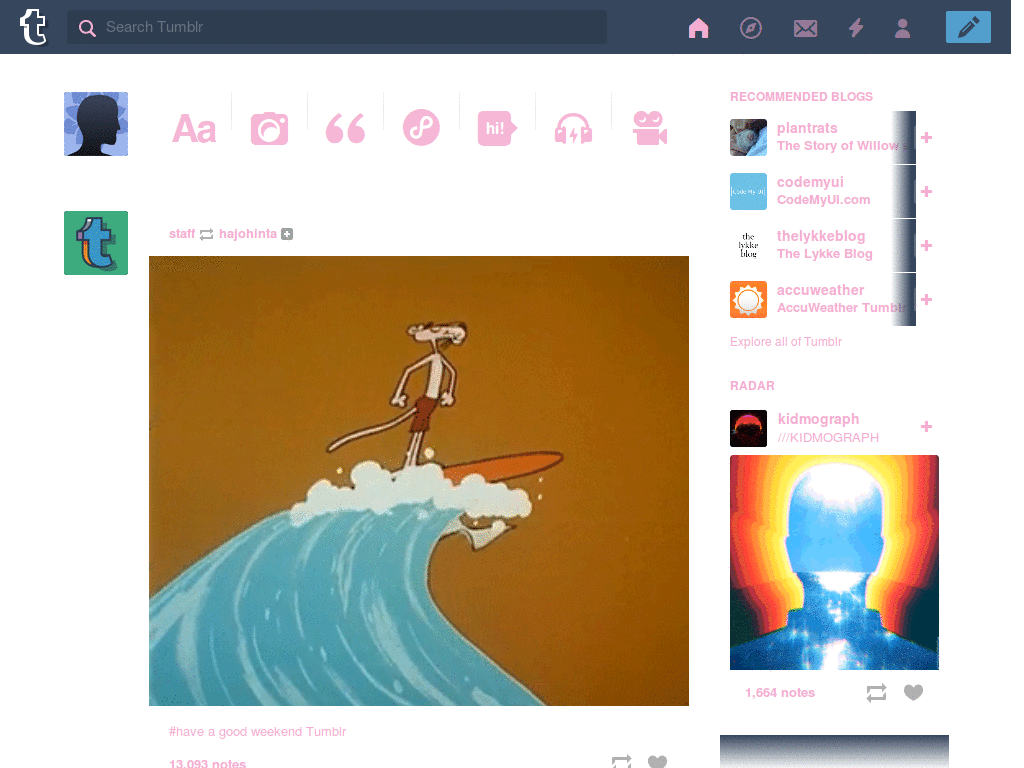Open the radar glowing head image

(834, 562)
